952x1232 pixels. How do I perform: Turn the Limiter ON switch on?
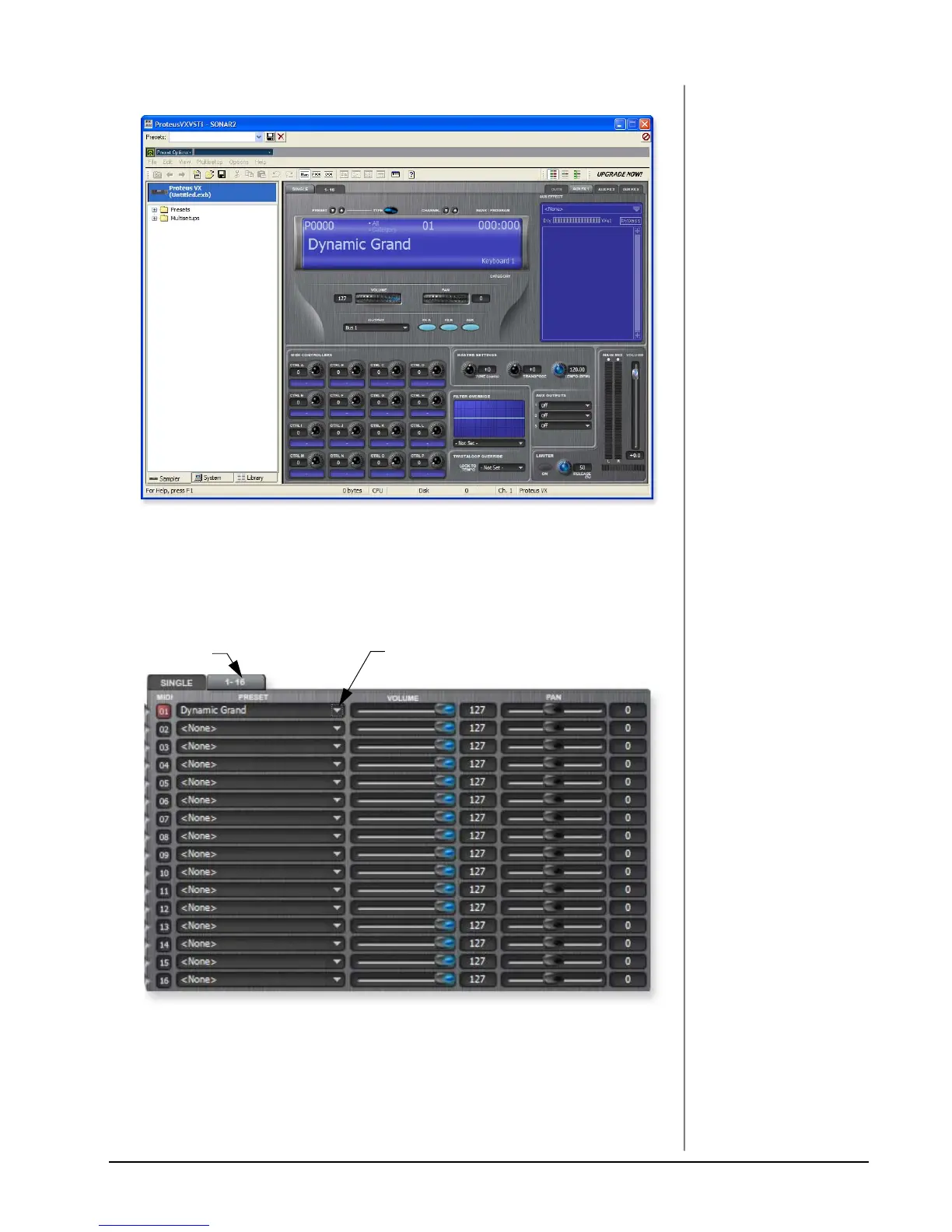pos(544,467)
